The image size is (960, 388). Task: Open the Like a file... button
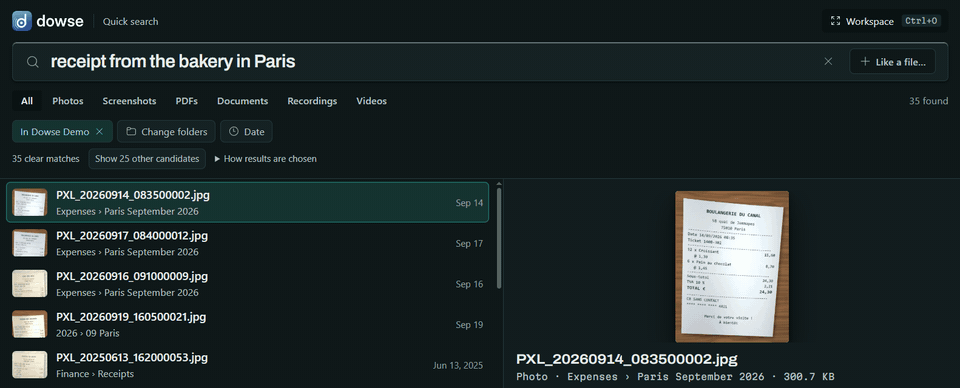point(892,61)
